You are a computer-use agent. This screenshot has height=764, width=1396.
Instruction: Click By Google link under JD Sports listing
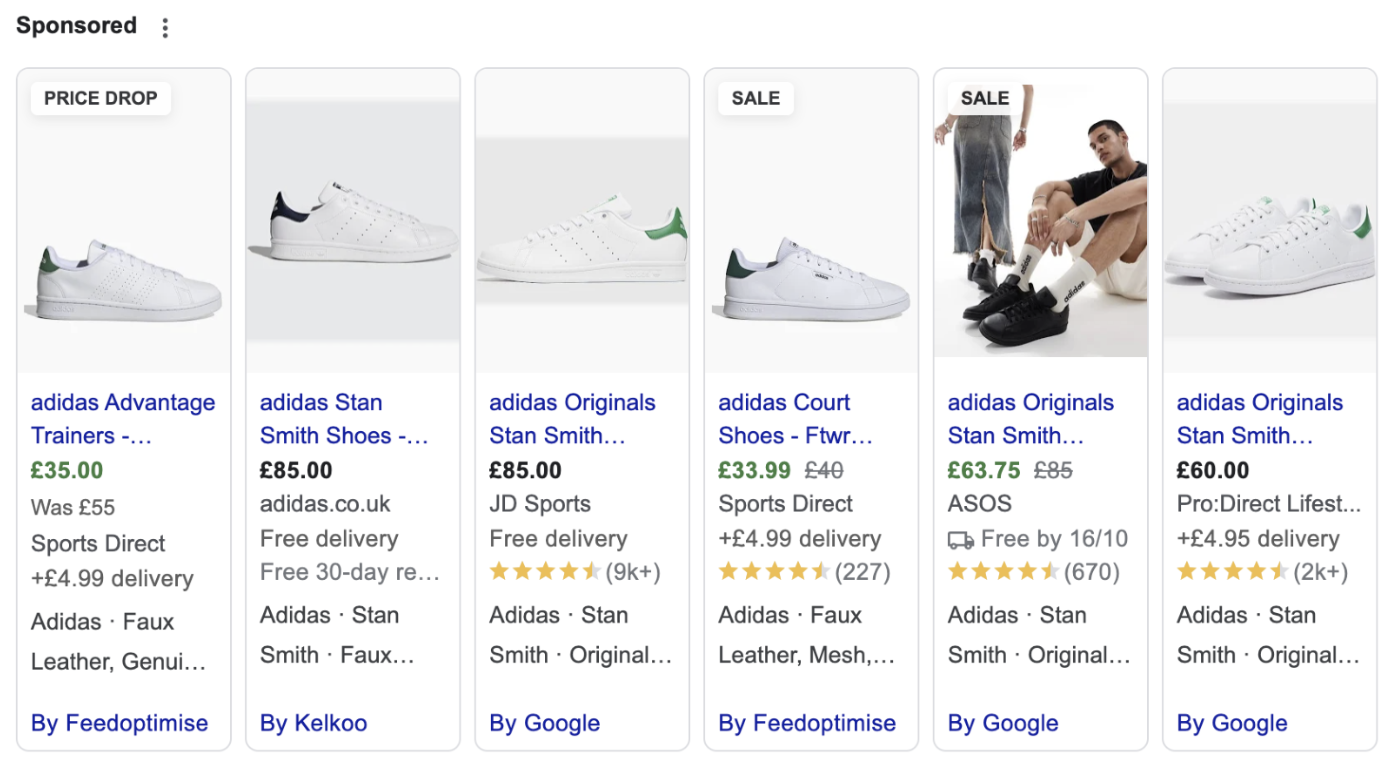[544, 723]
